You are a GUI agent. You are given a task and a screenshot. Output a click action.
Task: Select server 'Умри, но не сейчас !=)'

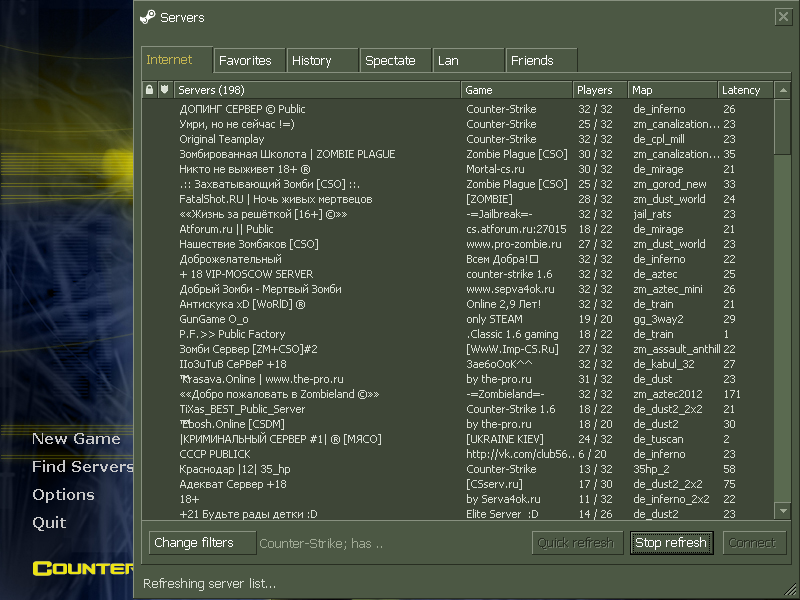(x=458, y=124)
